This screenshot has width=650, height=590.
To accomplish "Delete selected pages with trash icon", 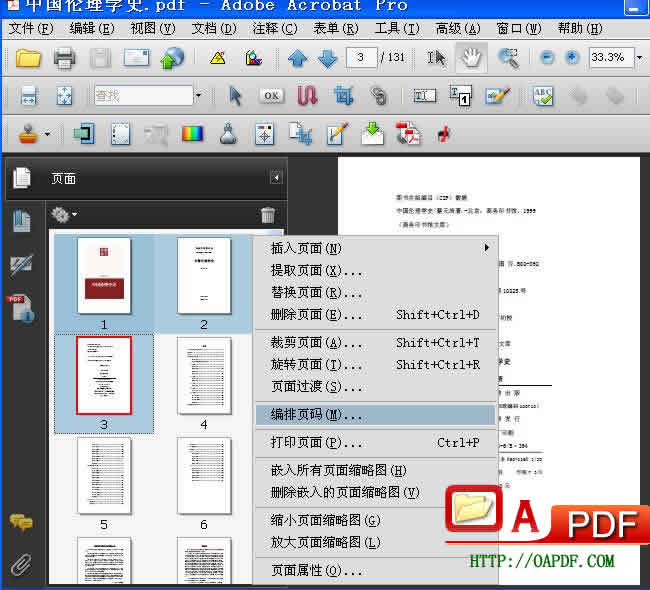I will click(268, 215).
